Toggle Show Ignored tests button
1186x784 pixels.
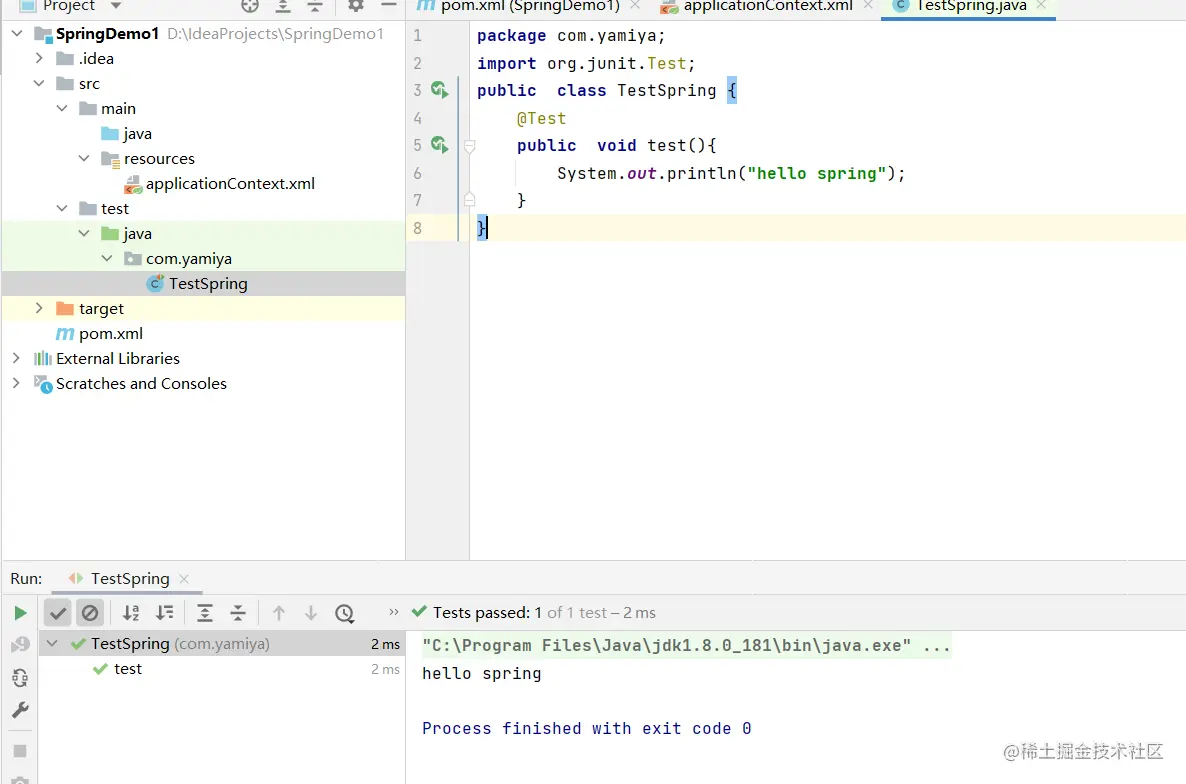point(90,613)
